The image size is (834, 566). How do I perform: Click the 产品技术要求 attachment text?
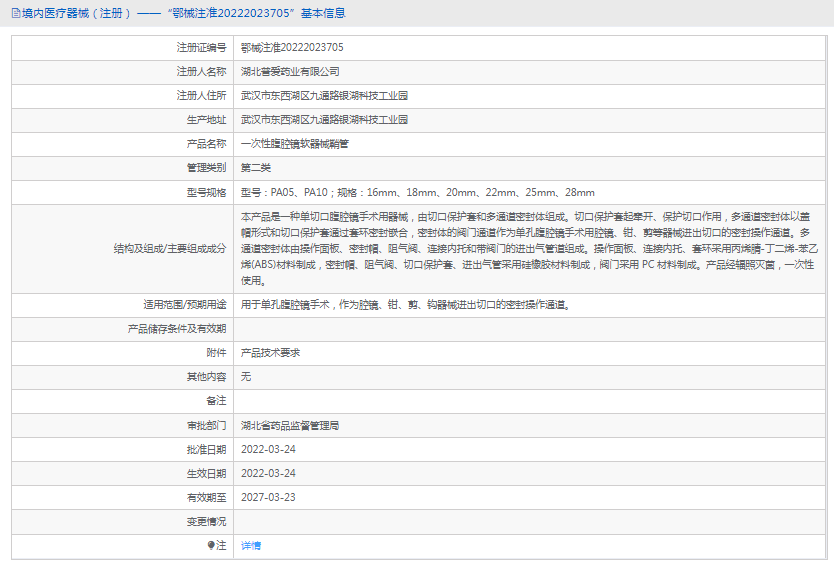271,353
